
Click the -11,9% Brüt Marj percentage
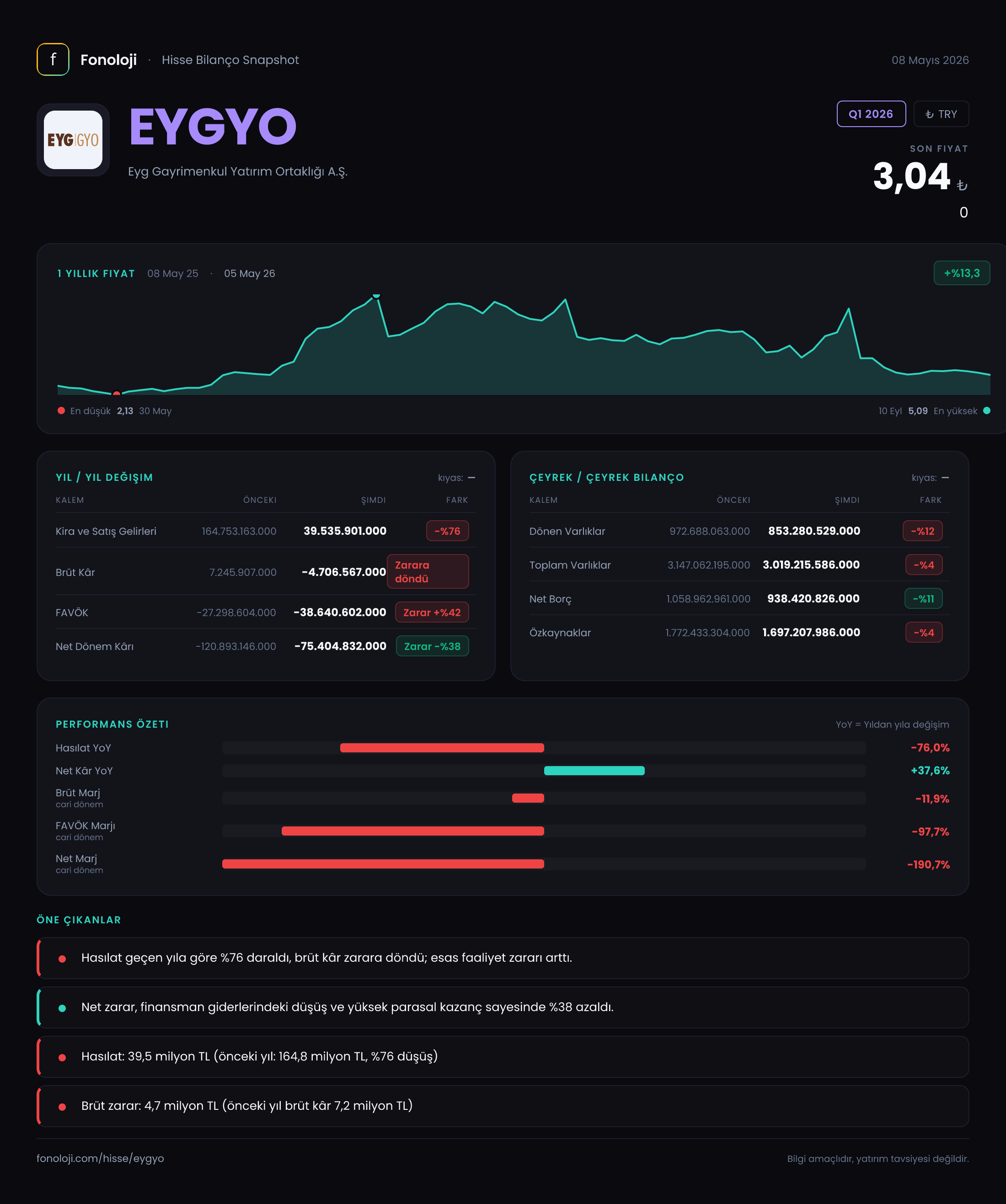932,799
